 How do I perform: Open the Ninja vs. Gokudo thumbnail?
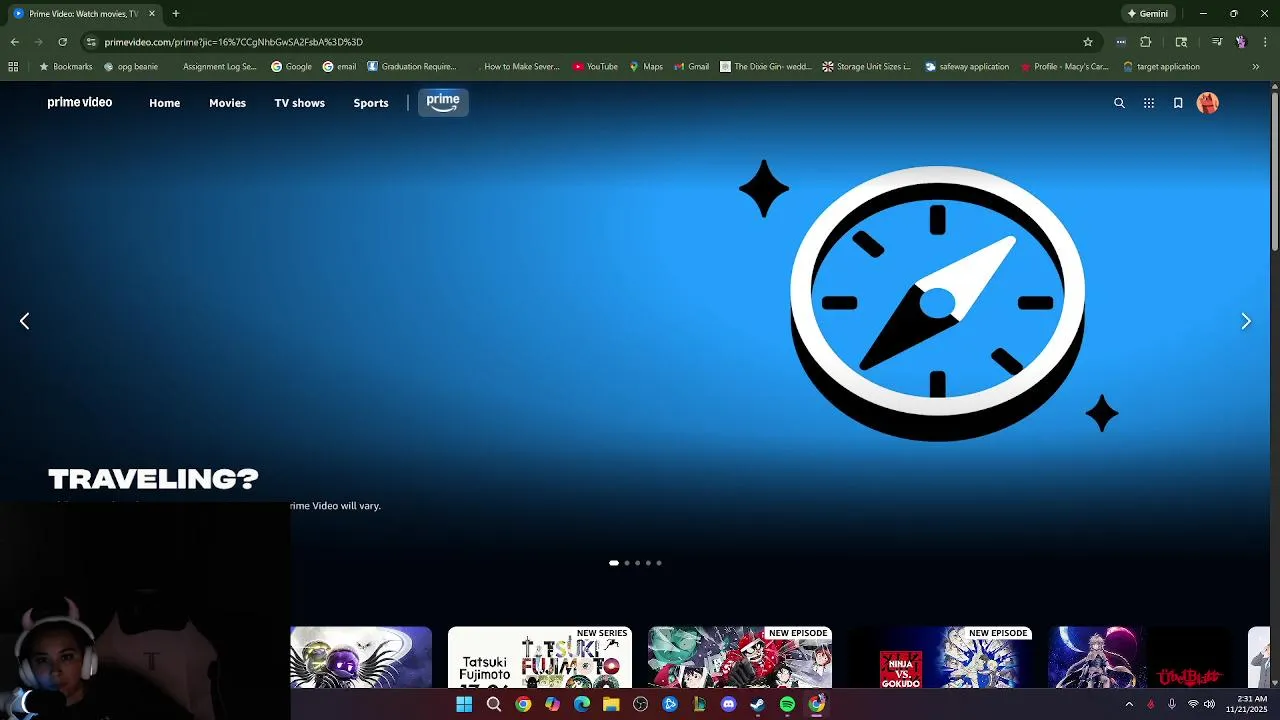pyautogui.click(x=940, y=657)
